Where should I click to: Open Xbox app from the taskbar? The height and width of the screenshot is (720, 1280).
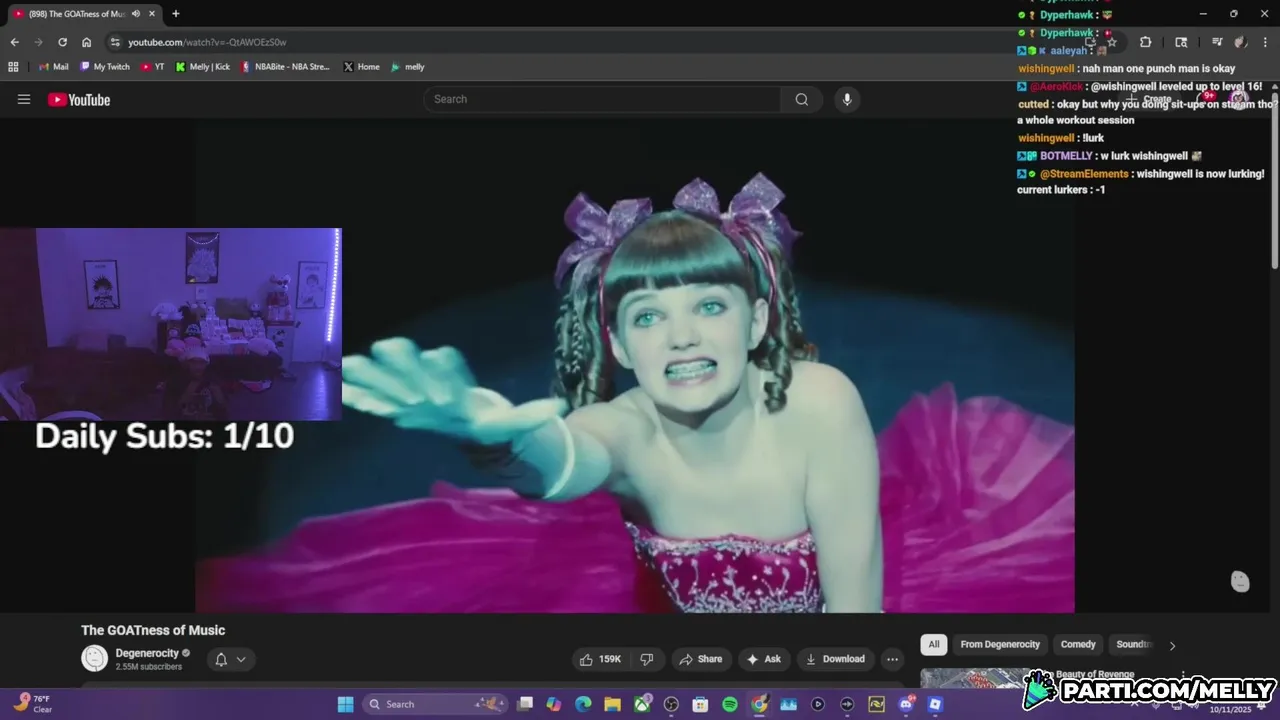click(642, 704)
